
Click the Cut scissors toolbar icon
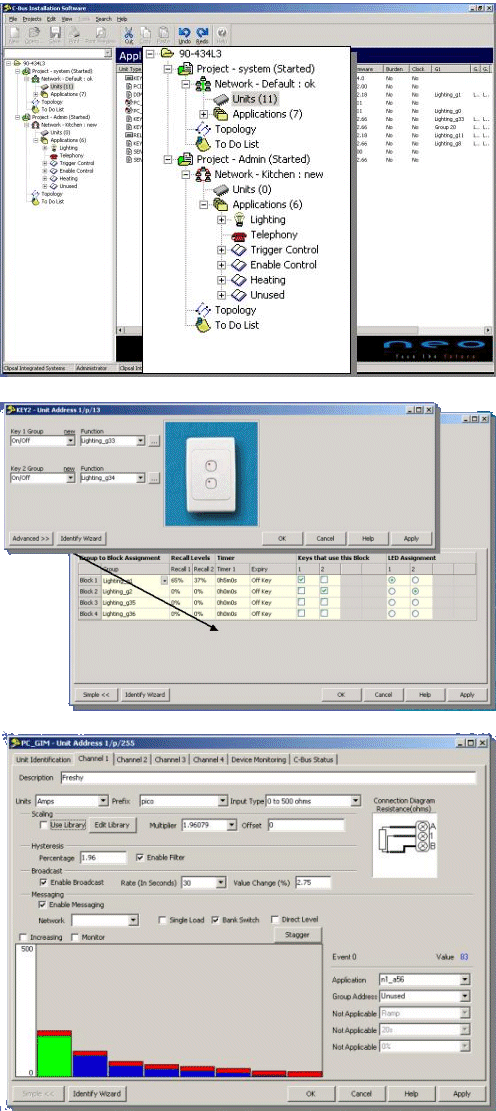pos(129,33)
